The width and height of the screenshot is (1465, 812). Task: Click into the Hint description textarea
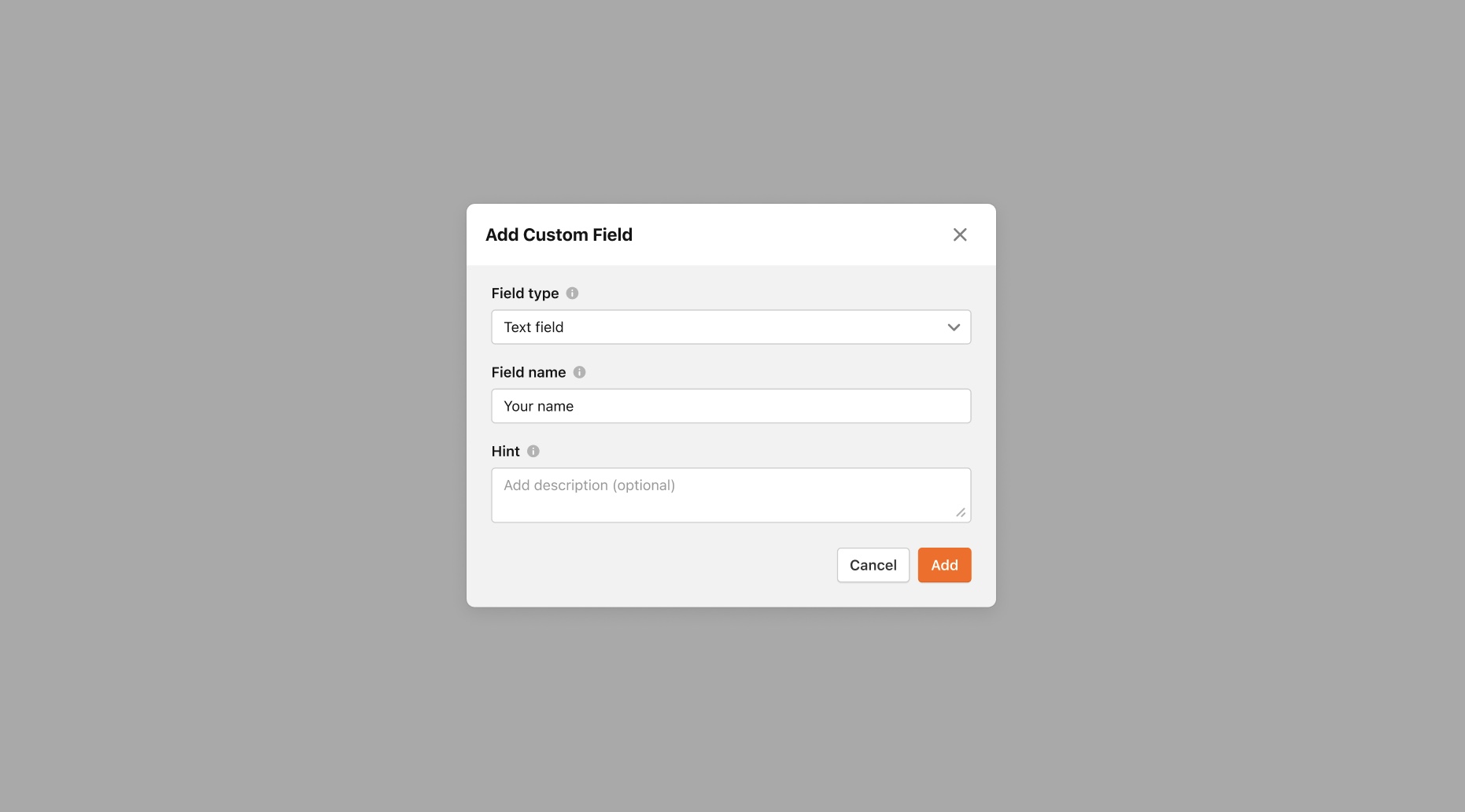coord(731,495)
